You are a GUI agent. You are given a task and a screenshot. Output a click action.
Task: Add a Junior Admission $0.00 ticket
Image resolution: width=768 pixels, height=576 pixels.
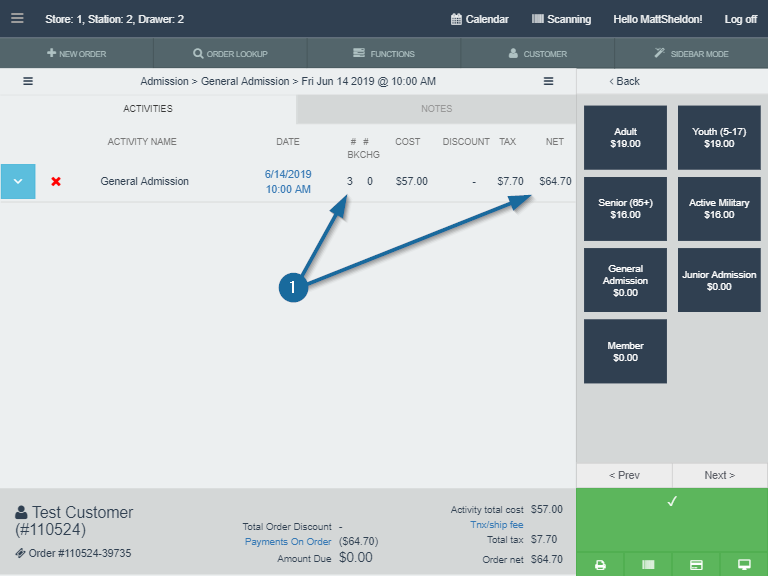click(719, 280)
